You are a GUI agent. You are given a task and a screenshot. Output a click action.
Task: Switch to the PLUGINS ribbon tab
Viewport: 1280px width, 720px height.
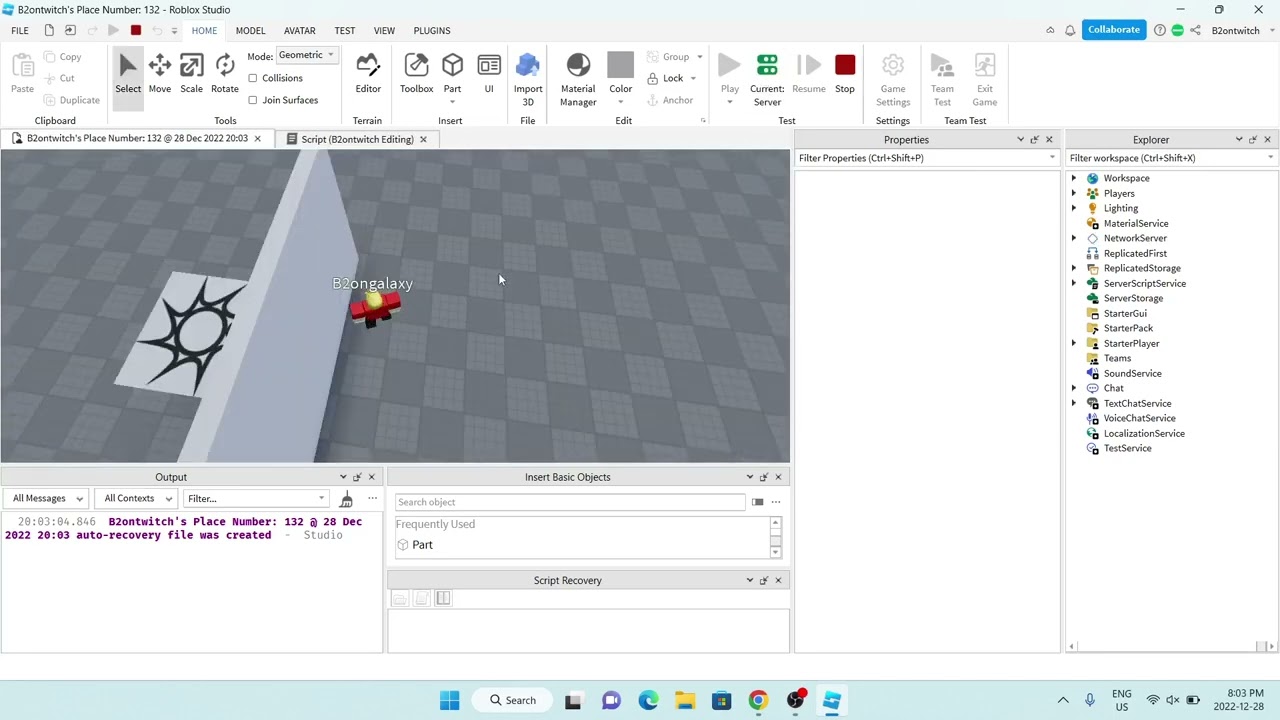point(432,30)
